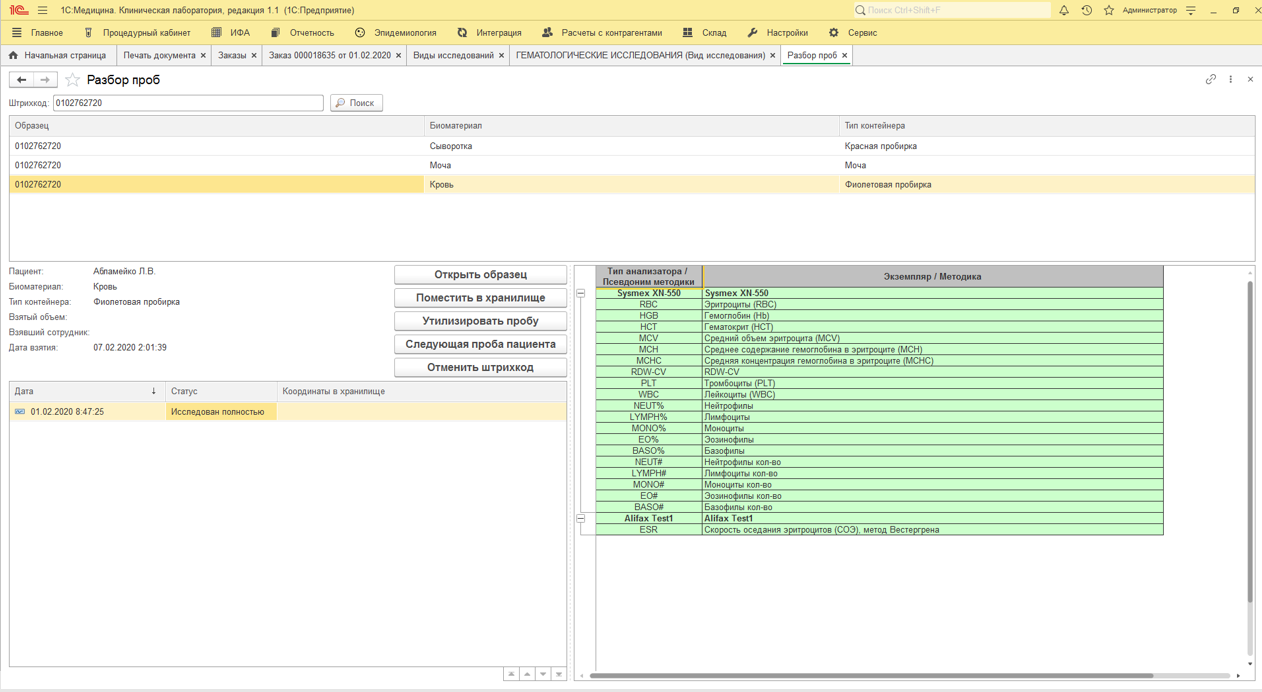Viewport: 1262px width, 692px height.
Task: Click the home icon on Начальная страница
Action: coord(13,55)
